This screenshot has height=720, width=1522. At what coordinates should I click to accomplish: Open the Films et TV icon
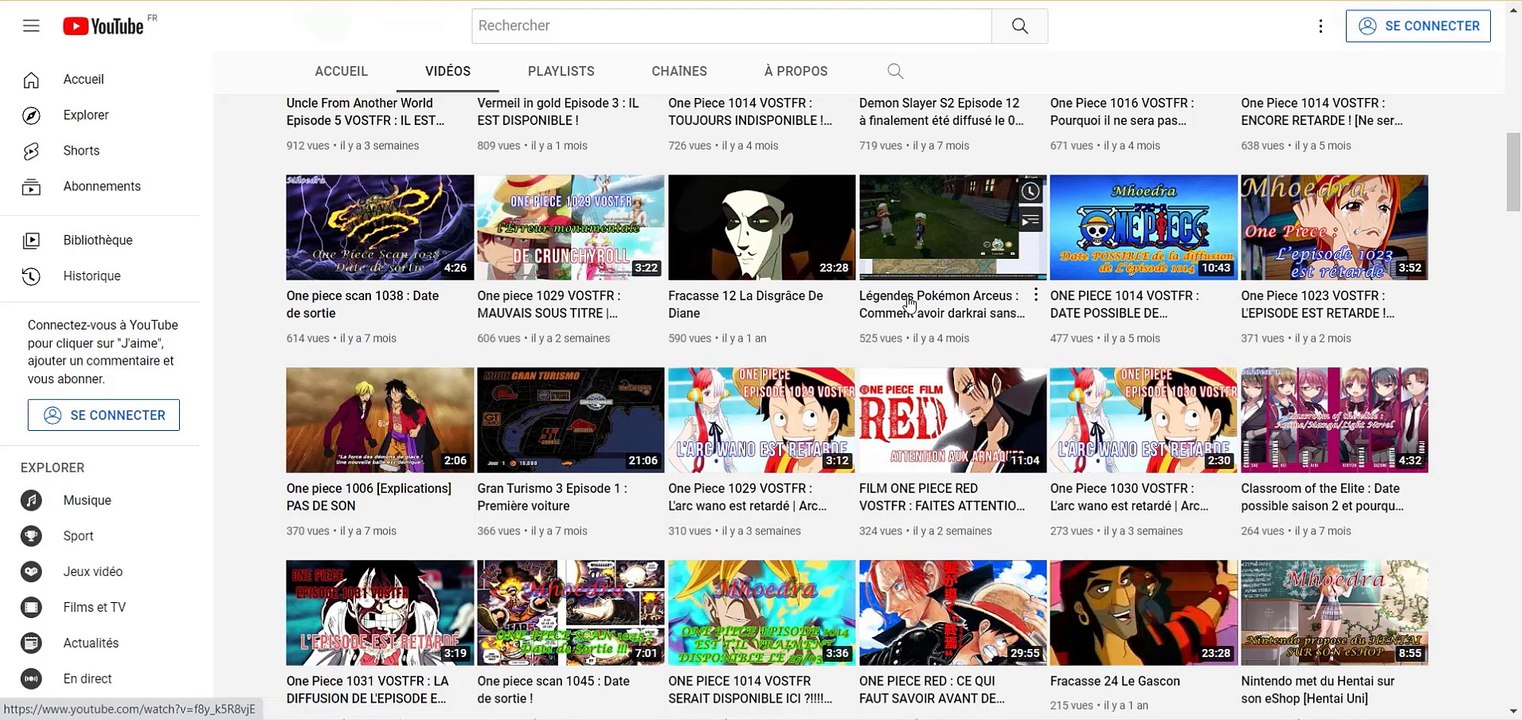(x=31, y=607)
